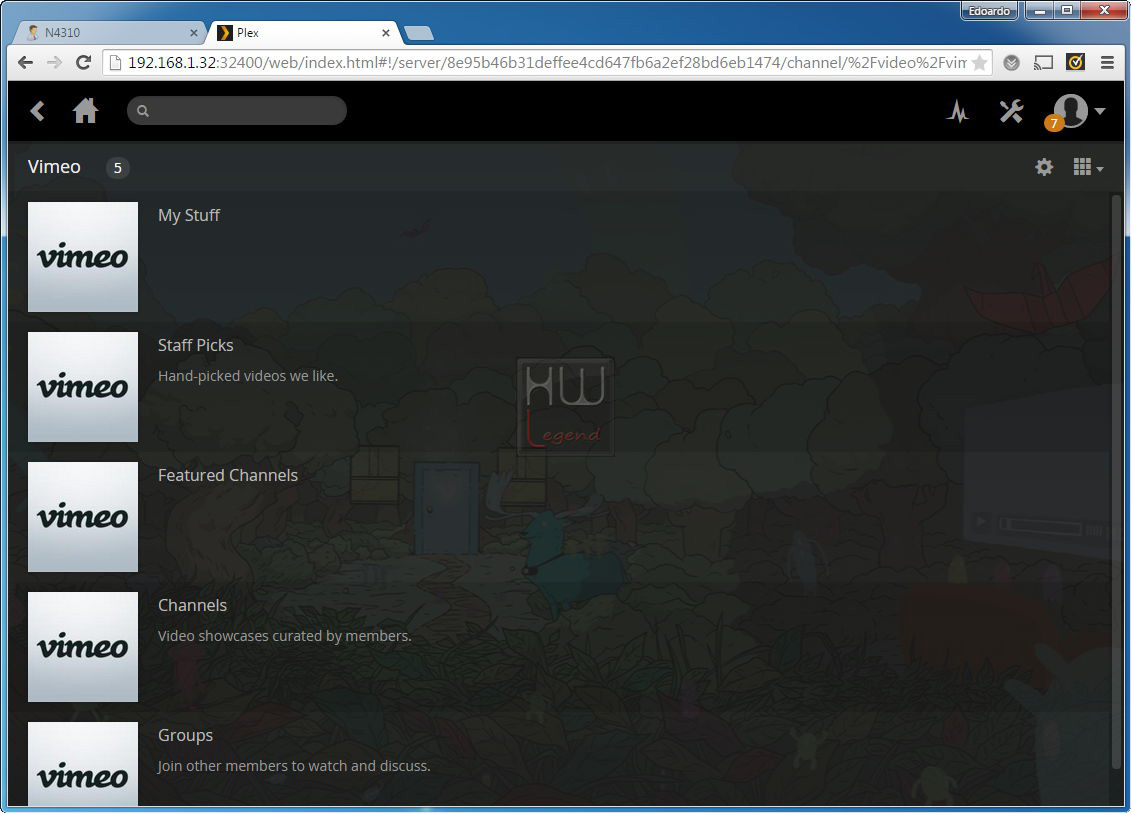Open the Featured Channels title
The height and width of the screenshot is (814, 1132).
(x=228, y=475)
